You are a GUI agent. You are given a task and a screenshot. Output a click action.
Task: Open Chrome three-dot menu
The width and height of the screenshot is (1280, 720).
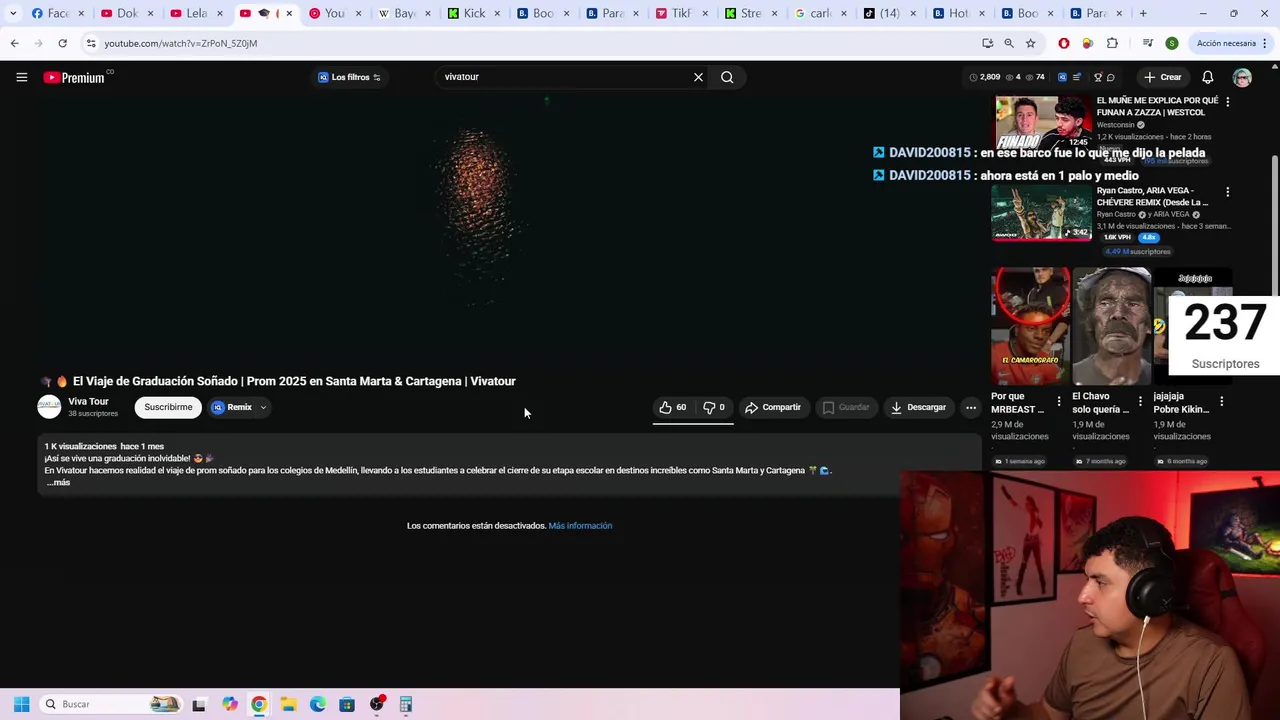click(x=1266, y=43)
